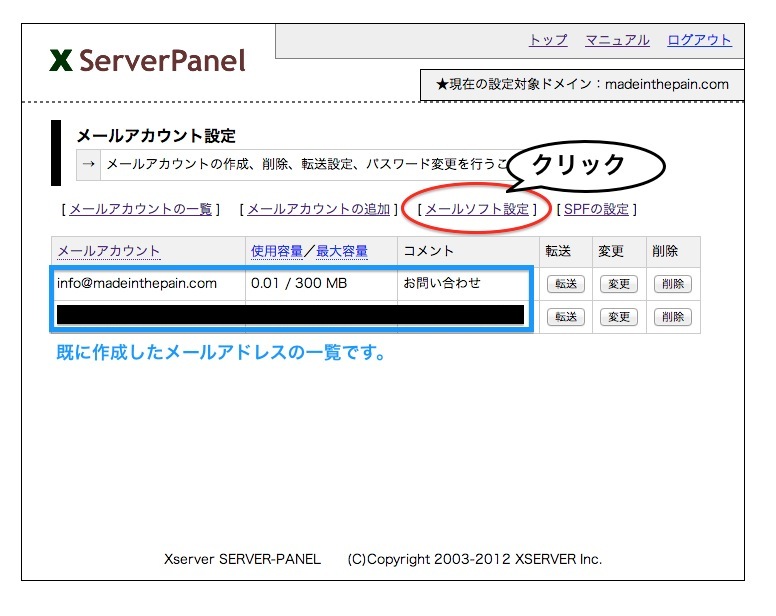Click the 最大容量 column header link

pyautogui.click(x=342, y=251)
